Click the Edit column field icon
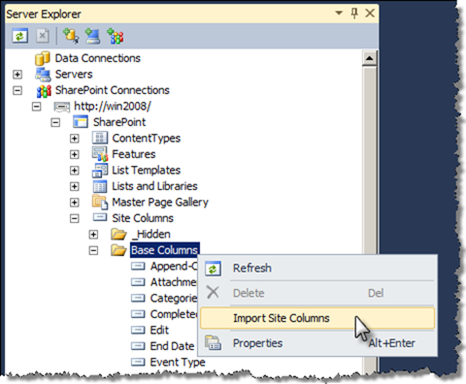Image resolution: width=466 pixels, height=384 pixels. pyautogui.click(x=138, y=330)
